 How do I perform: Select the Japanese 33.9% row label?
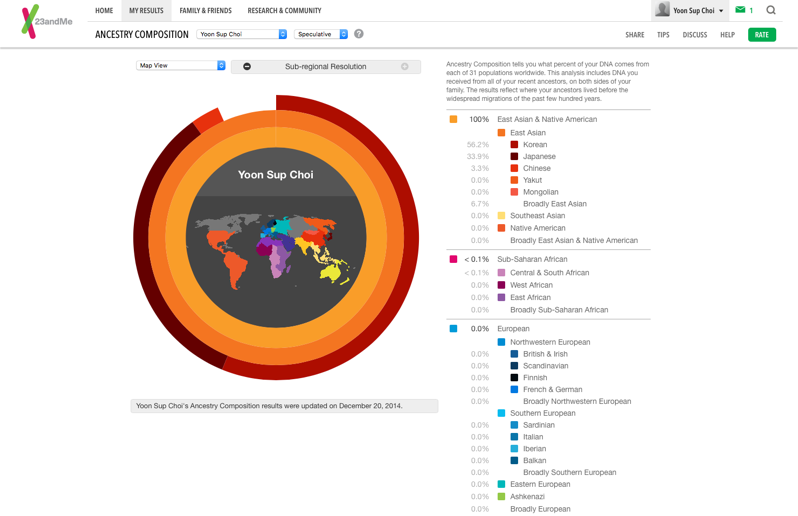pos(539,156)
